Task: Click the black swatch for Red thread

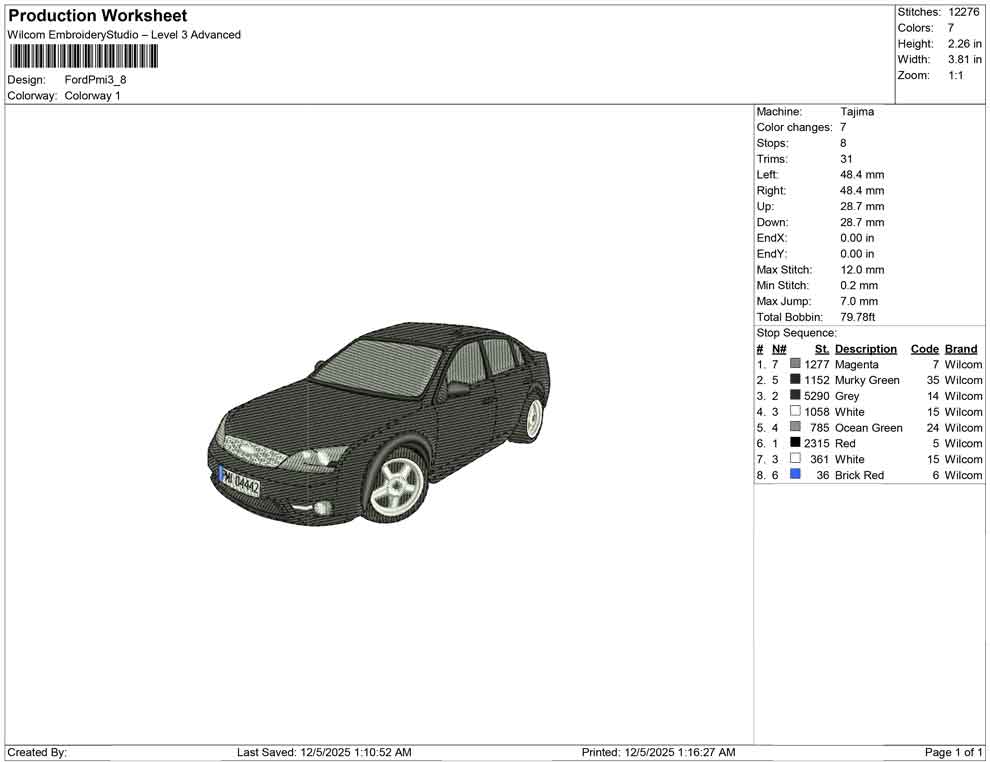Action: click(795, 443)
